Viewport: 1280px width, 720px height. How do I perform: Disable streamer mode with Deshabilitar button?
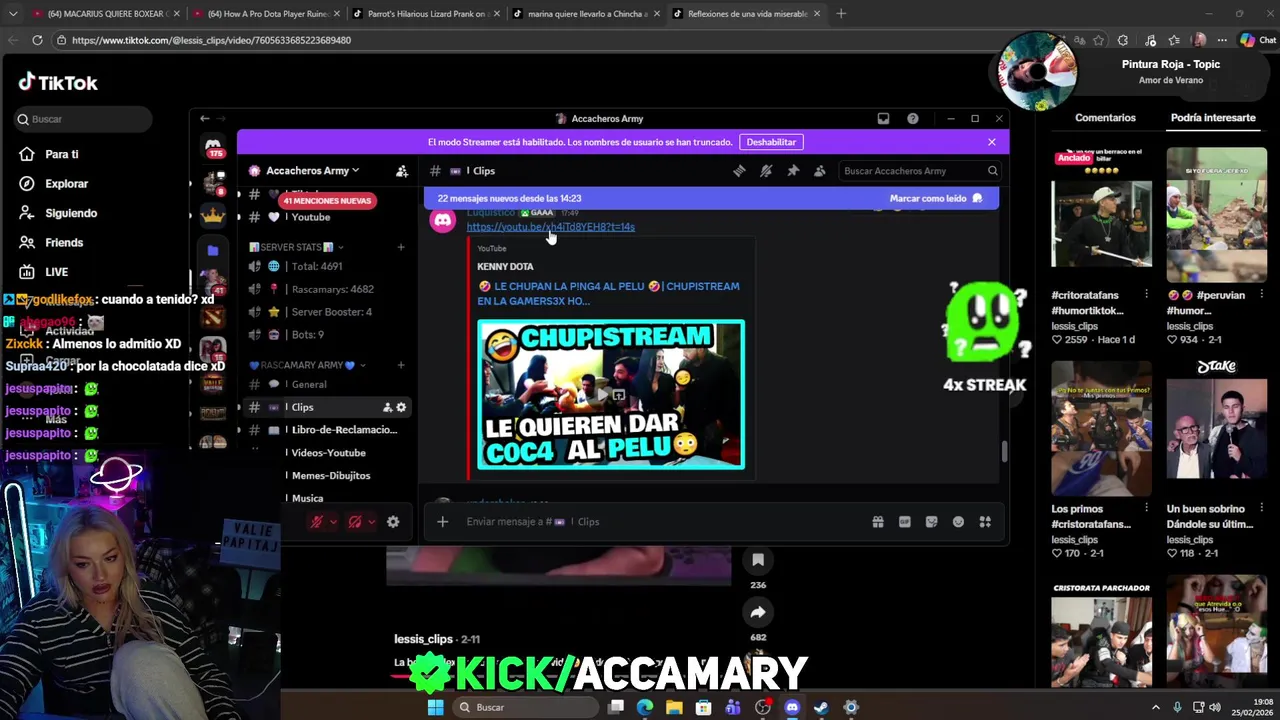[x=771, y=142]
